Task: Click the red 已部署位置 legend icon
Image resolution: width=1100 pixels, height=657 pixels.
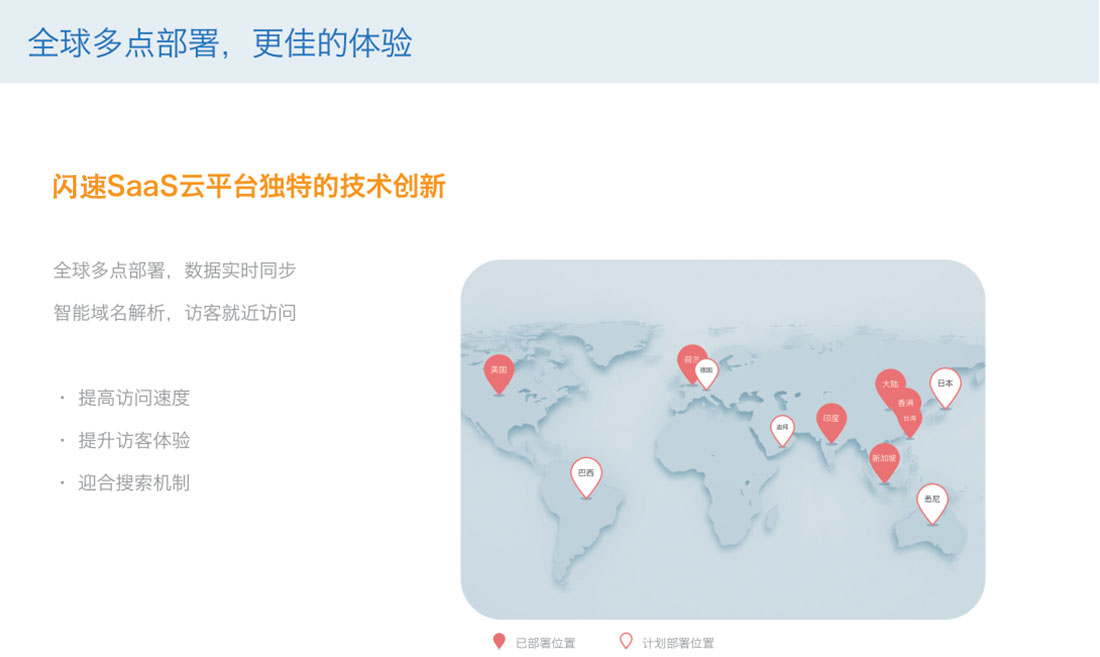Action: click(499, 641)
